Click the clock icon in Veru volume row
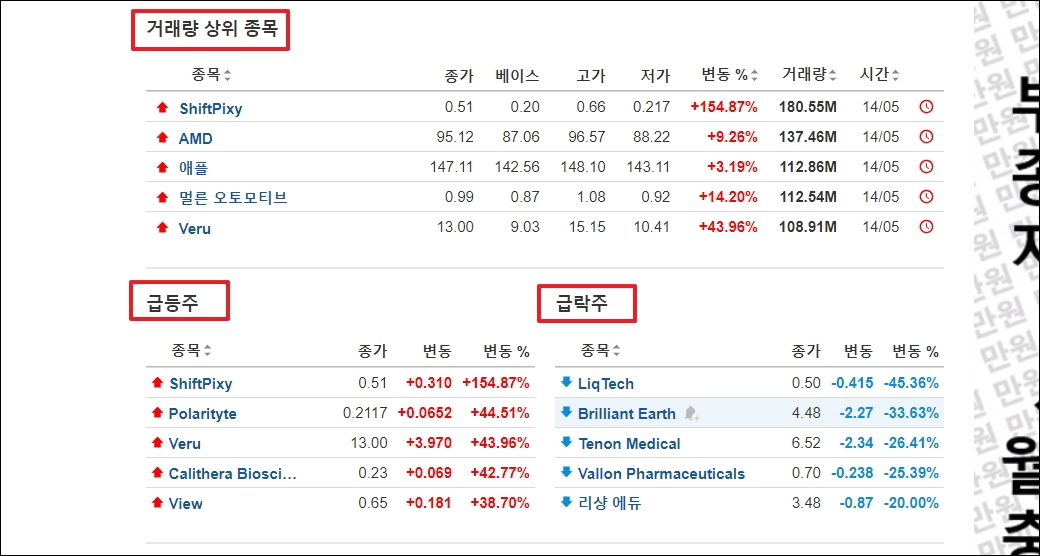Image resolution: width=1040 pixels, height=556 pixels. (x=926, y=227)
